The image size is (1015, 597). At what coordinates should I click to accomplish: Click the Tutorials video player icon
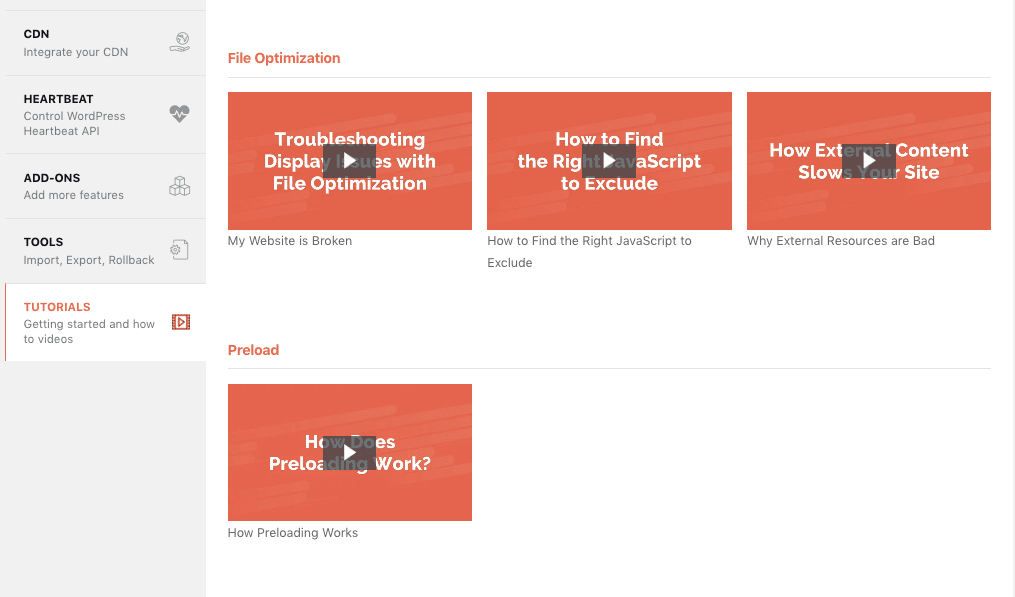pyautogui.click(x=179, y=322)
